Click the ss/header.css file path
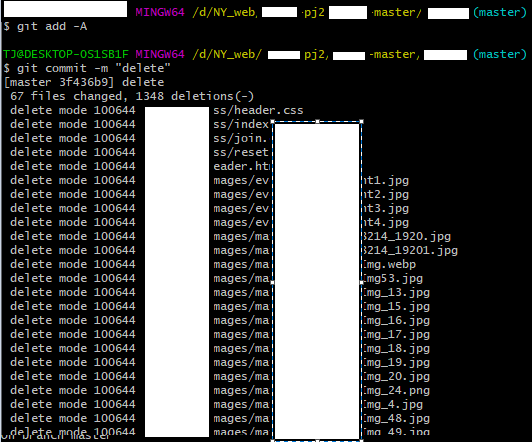532x442 pixels. pos(258,110)
